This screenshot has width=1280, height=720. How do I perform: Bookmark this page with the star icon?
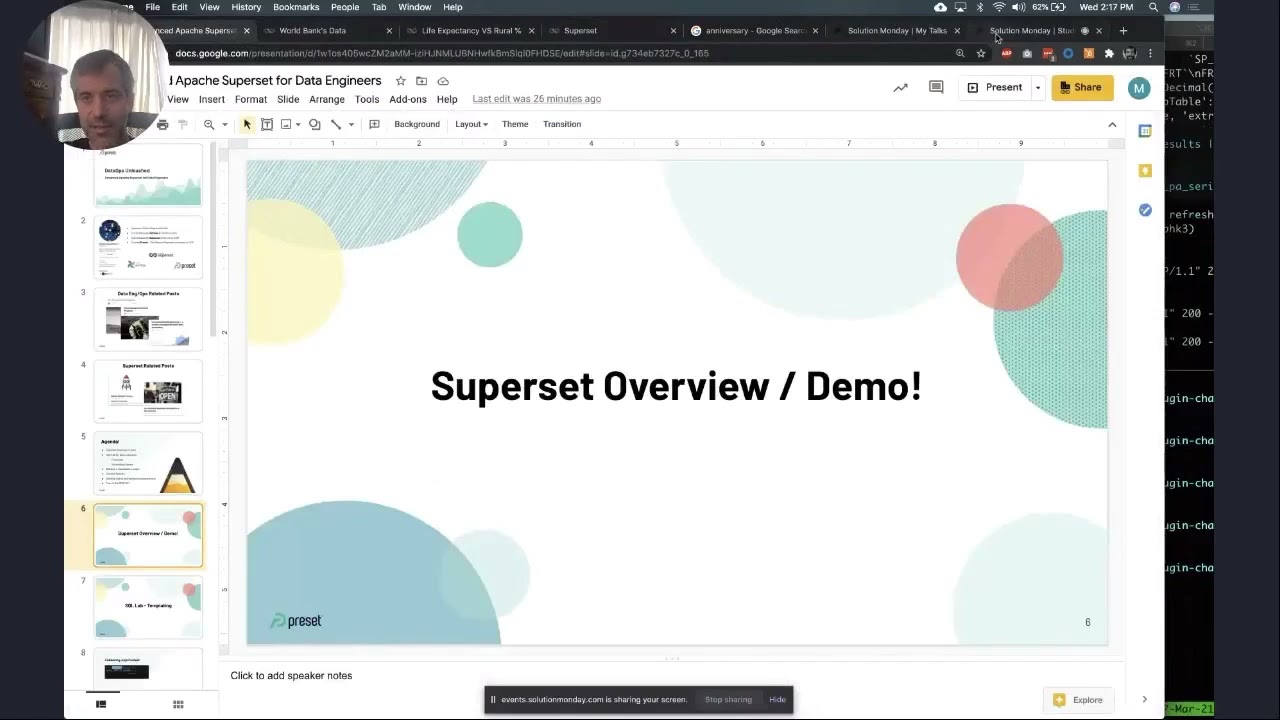pyautogui.click(x=981, y=54)
